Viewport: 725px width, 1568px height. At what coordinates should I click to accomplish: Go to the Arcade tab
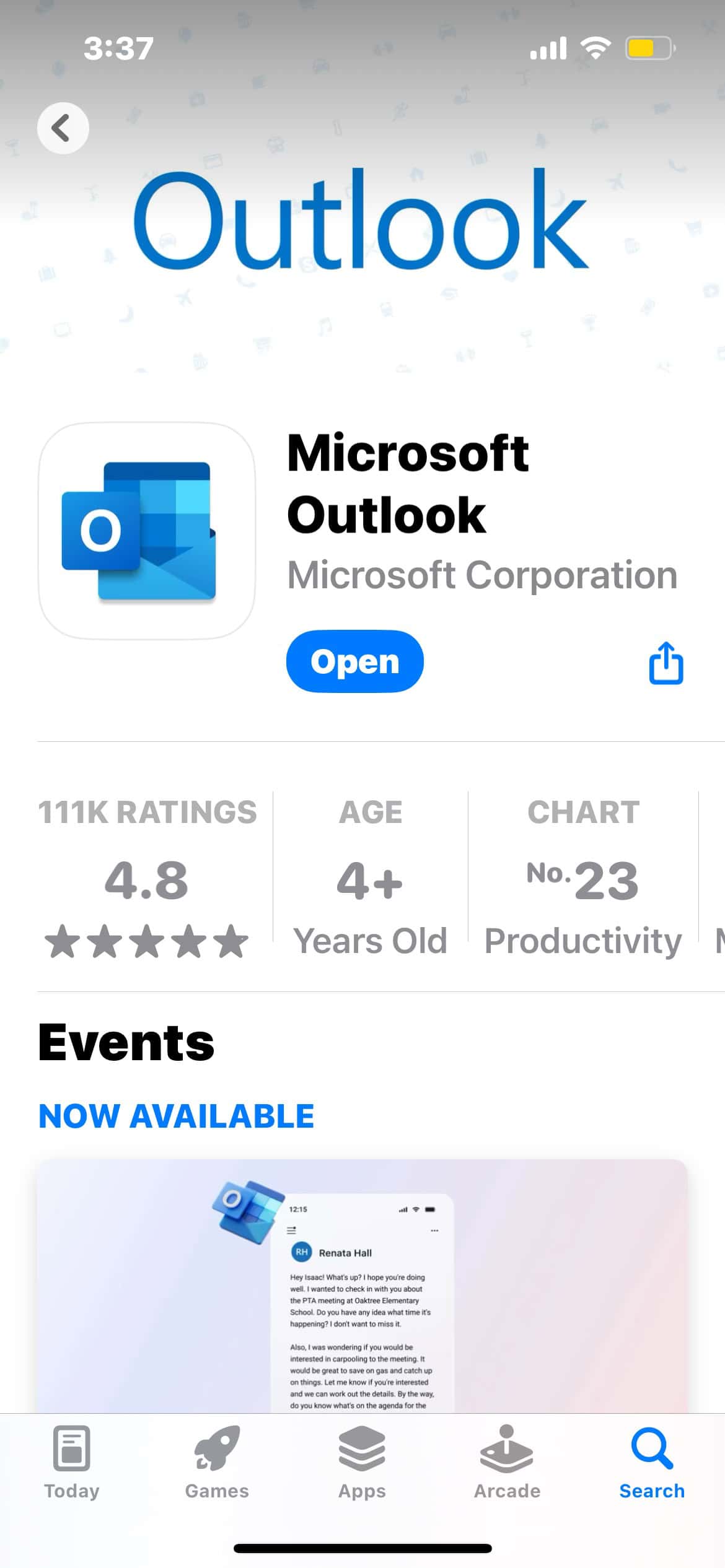(507, 1461)
